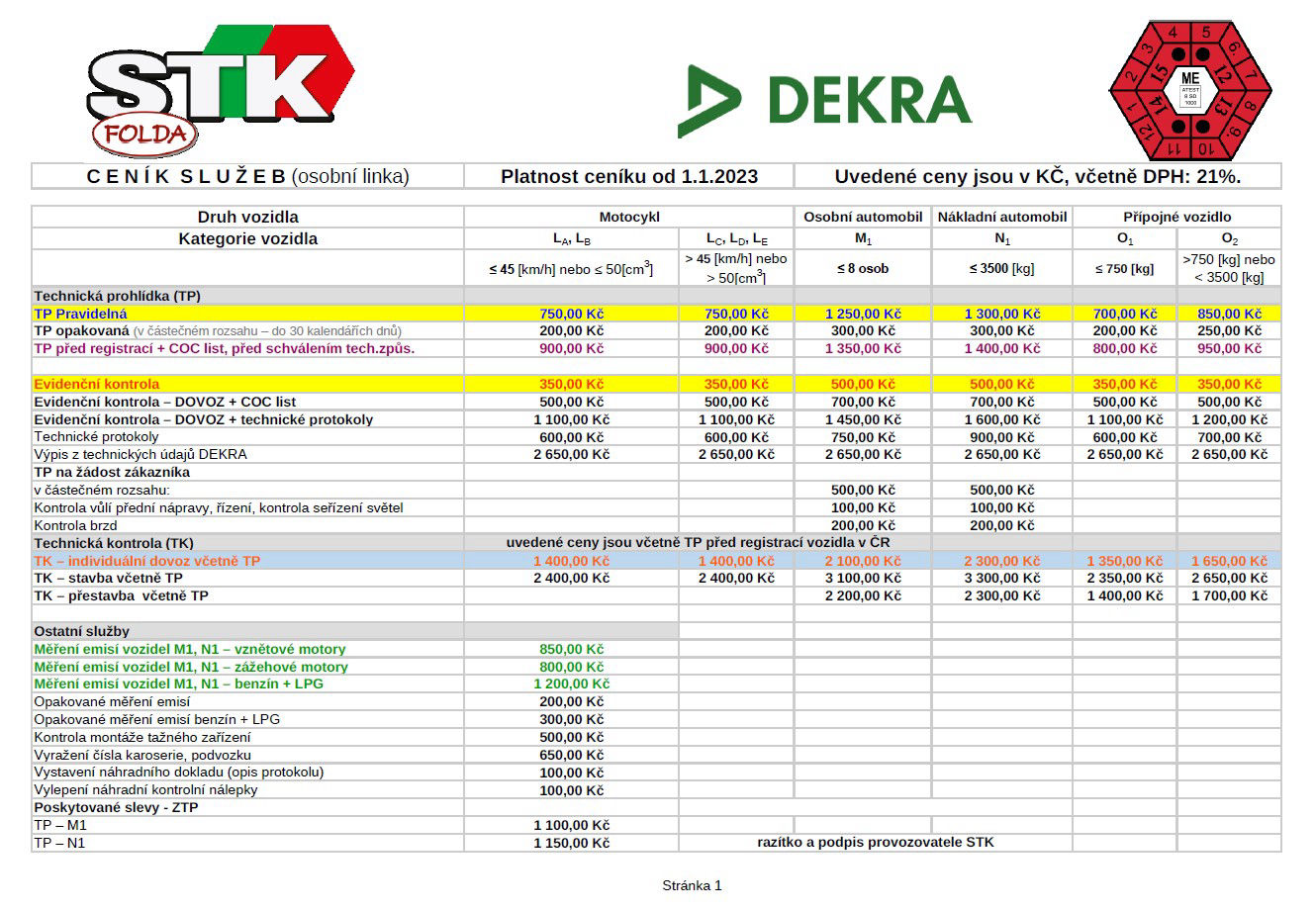The height and width of the screenshot is (911, 1316).
Task: Click the '3 300,00 Kč' price cell
Action: (1002, 579)
